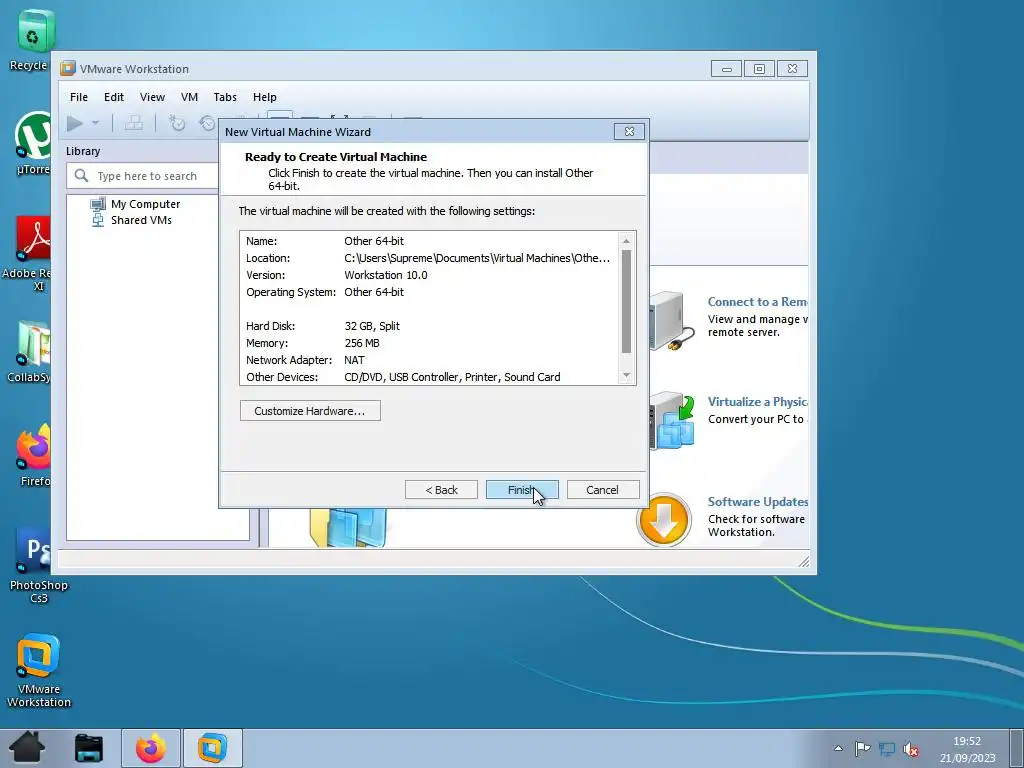Open the File menu

tap(79, 97)
